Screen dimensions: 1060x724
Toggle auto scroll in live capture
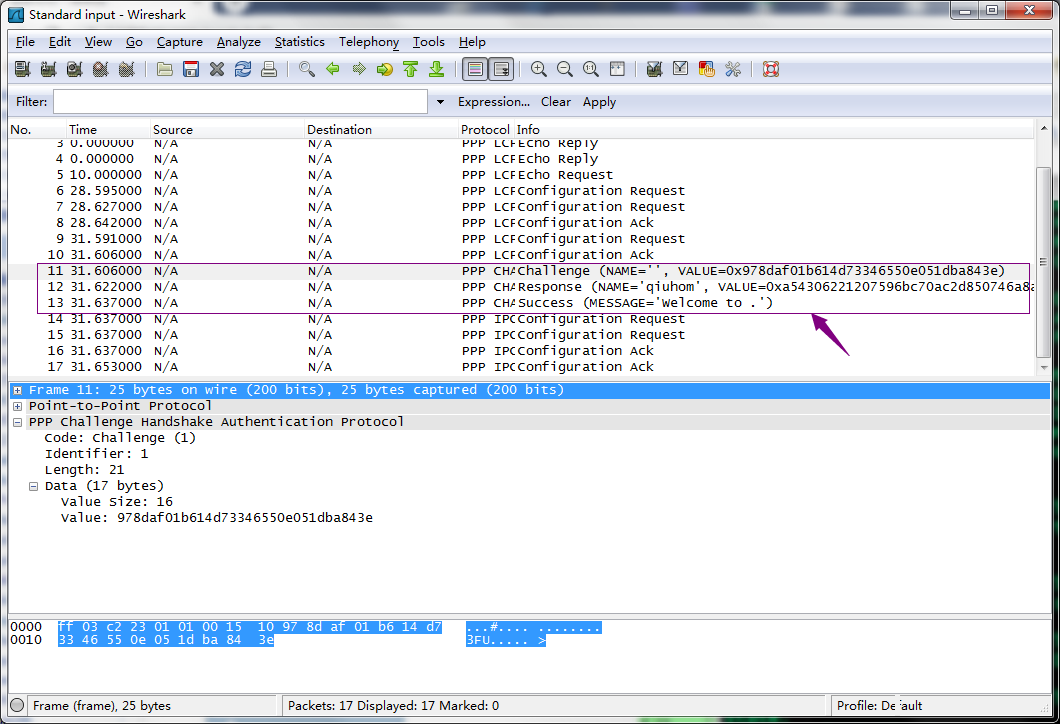(x=502, y=69)
